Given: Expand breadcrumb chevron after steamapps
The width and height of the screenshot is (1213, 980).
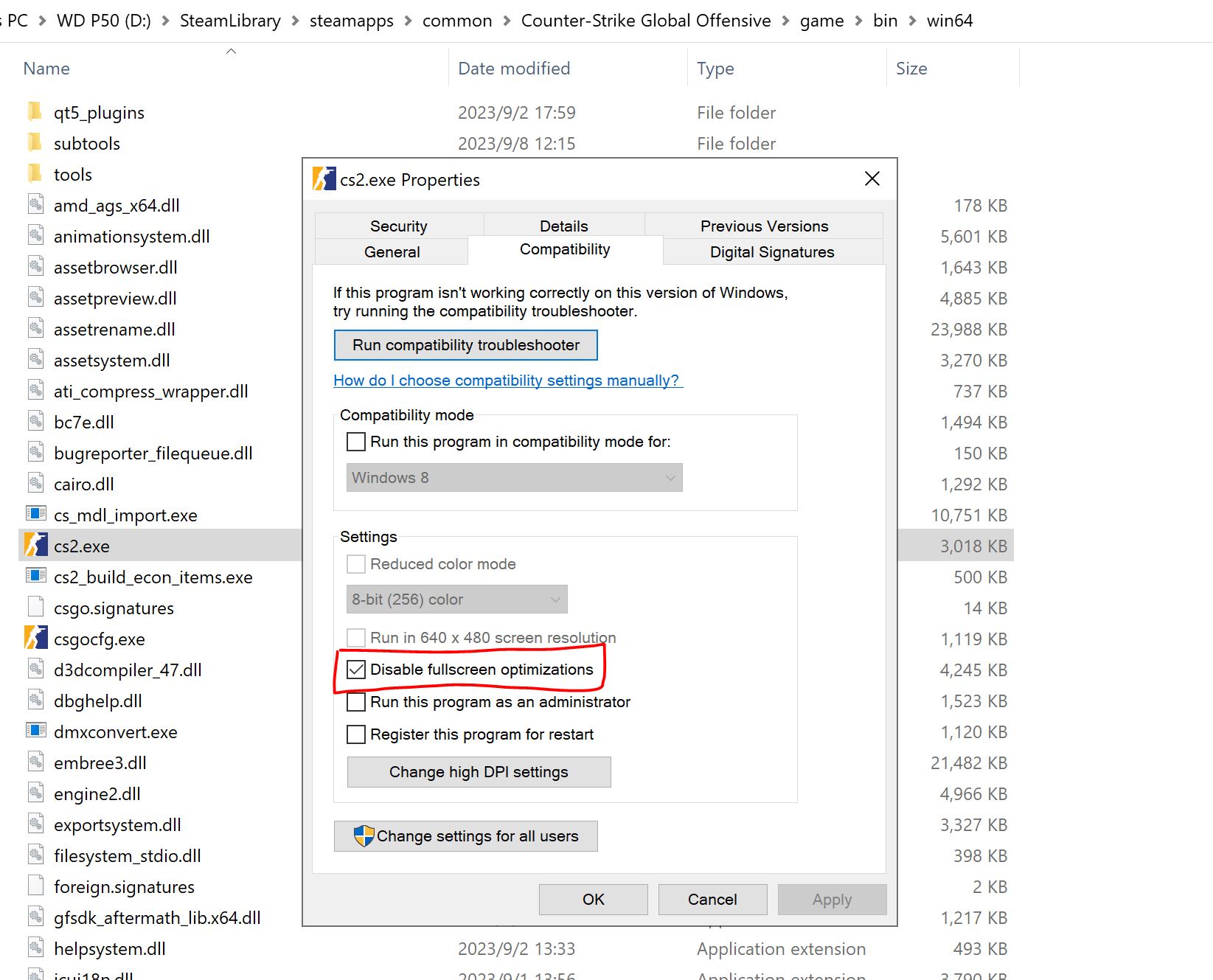Looking at the screenshot, I should click(408, 21).
